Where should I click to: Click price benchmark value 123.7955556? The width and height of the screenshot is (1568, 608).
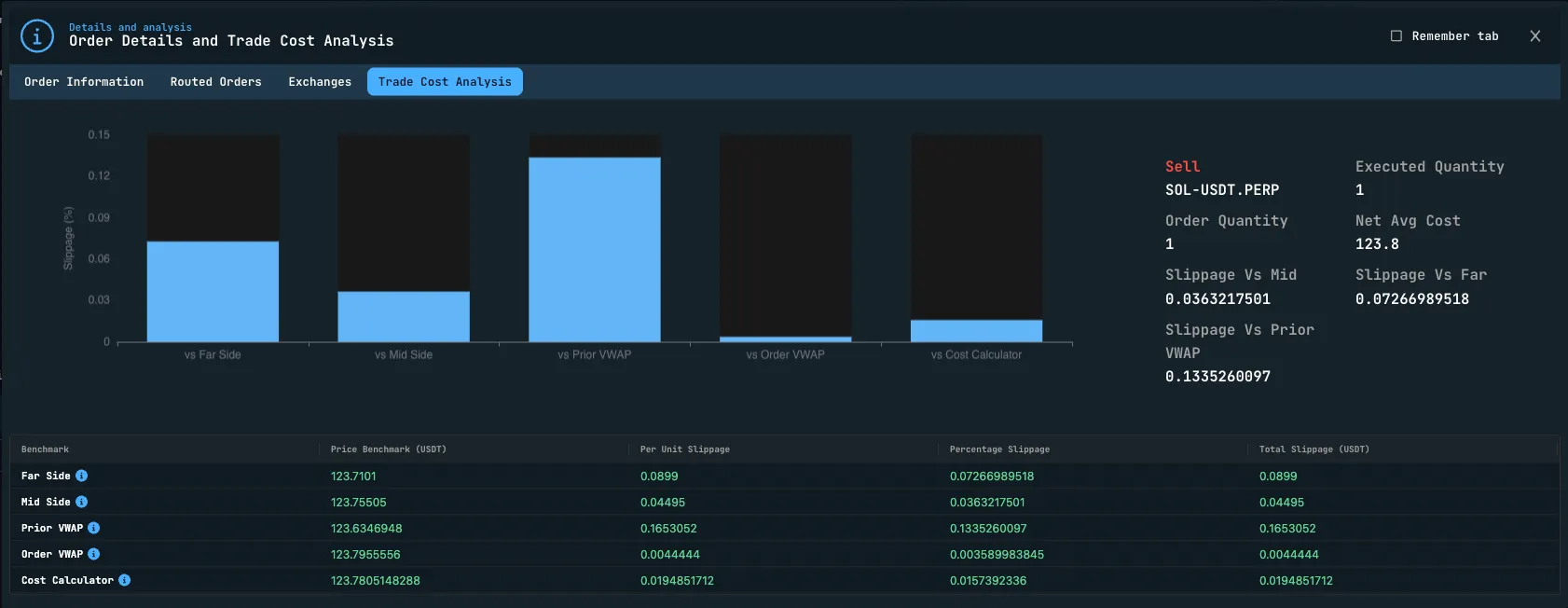[365, 554]
